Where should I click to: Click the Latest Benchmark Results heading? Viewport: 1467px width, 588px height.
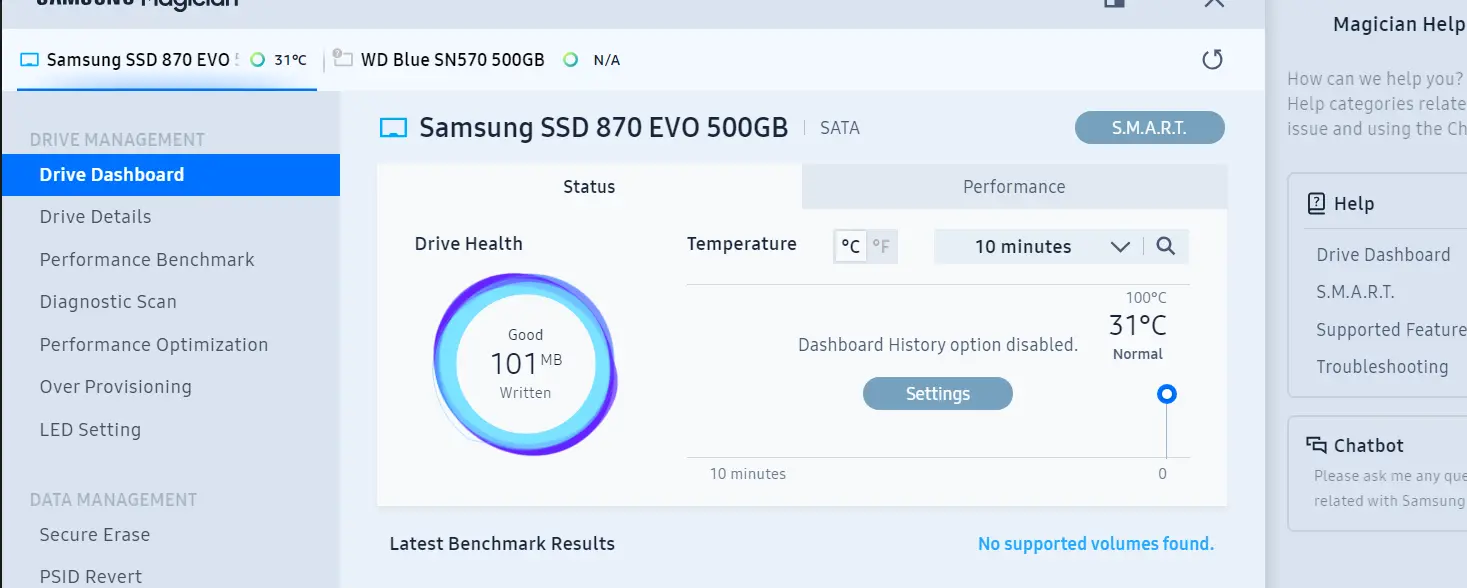click(502, 544)
